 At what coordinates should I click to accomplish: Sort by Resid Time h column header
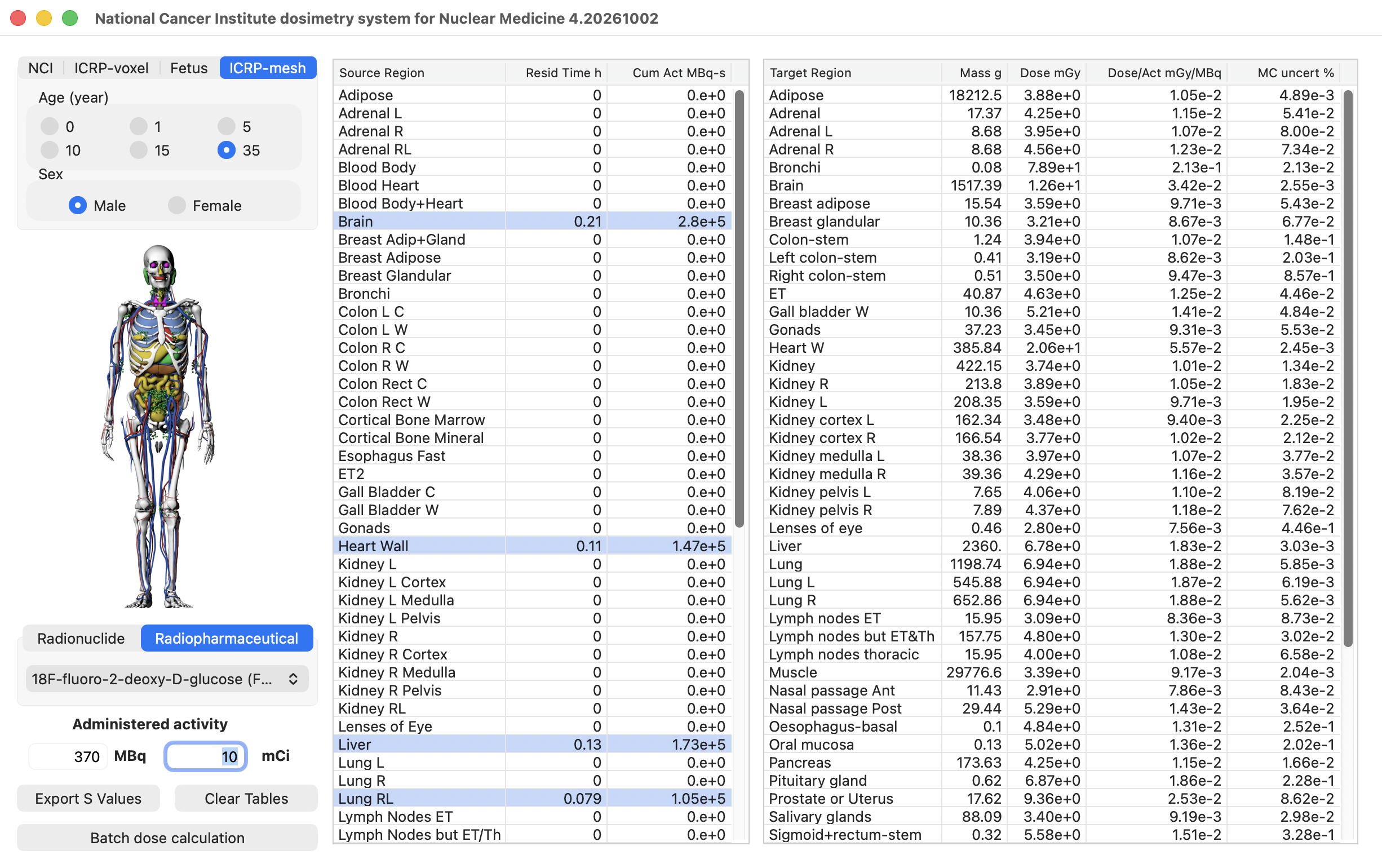556,73
